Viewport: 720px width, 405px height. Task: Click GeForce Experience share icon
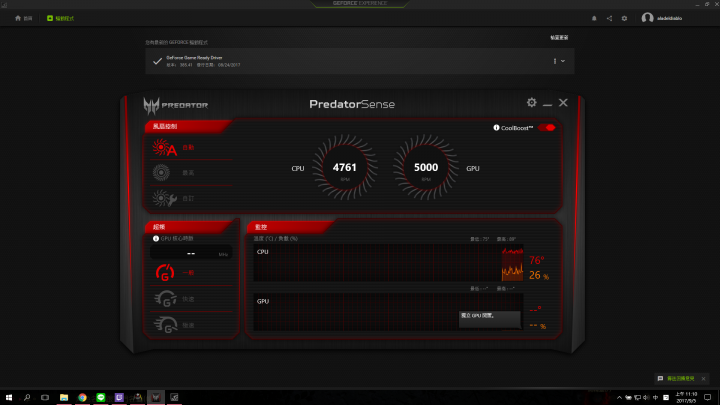click(609, 18)
